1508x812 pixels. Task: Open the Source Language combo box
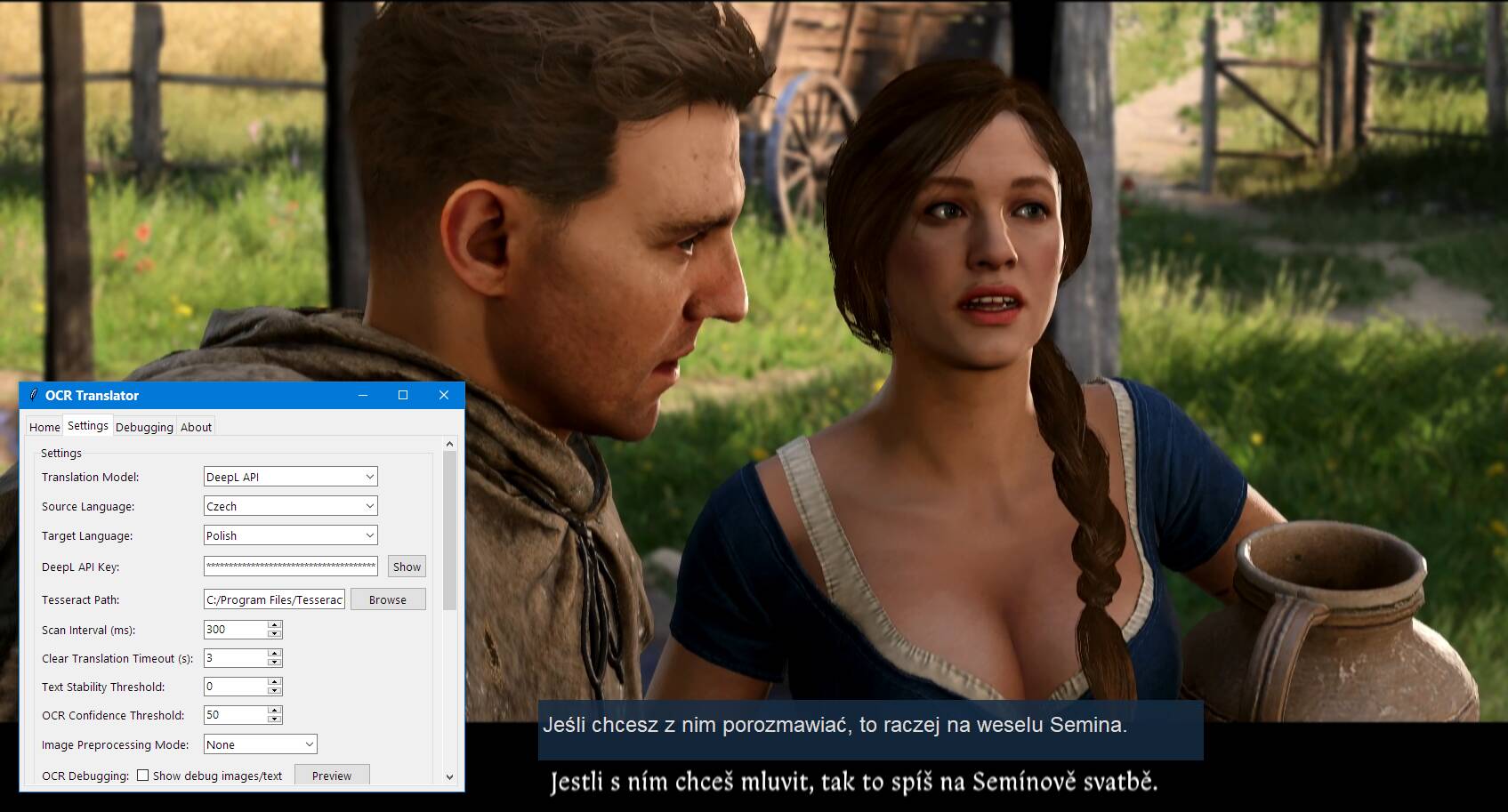pyautogui.click(x=291, y=506)
